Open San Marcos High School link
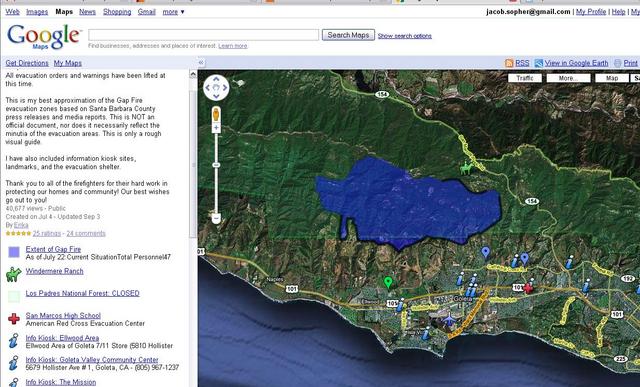 (x=63, y=315)
